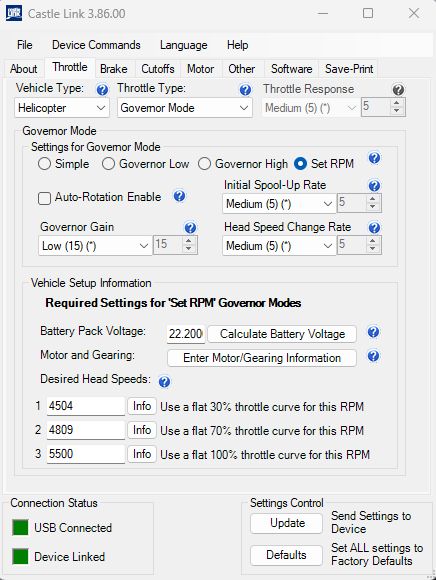This screenshot has width=436, height=580.
Task: Choose the Simple governor mode option
Action: (x=44, y=163)
